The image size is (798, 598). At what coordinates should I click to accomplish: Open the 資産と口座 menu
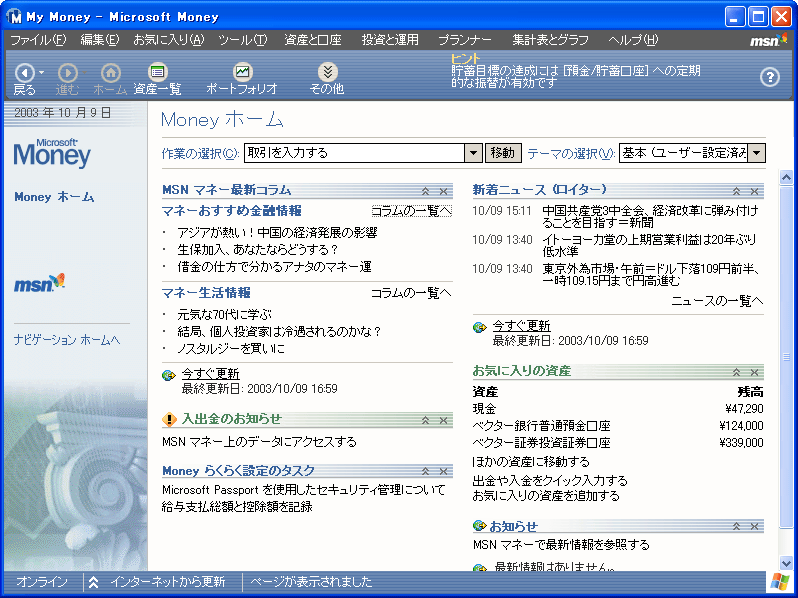pyautogui.click(x=312, y=40)
